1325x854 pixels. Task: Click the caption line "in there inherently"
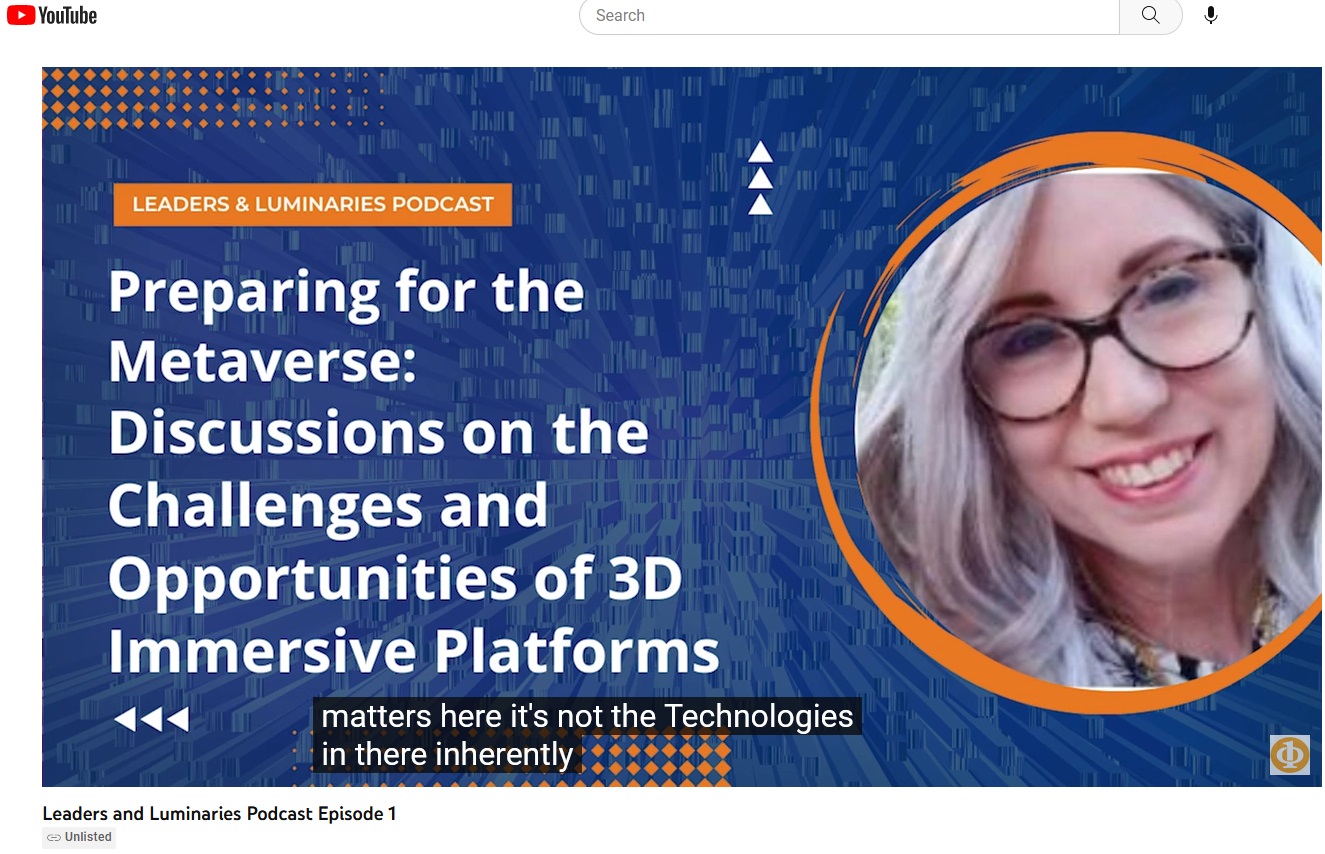[x=447, y=754]
